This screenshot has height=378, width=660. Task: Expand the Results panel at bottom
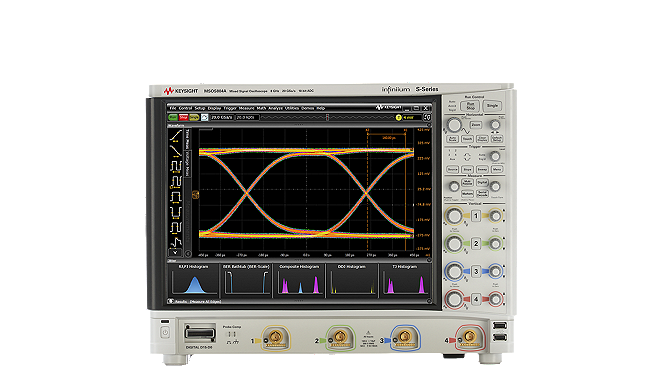tap(171, 301)
